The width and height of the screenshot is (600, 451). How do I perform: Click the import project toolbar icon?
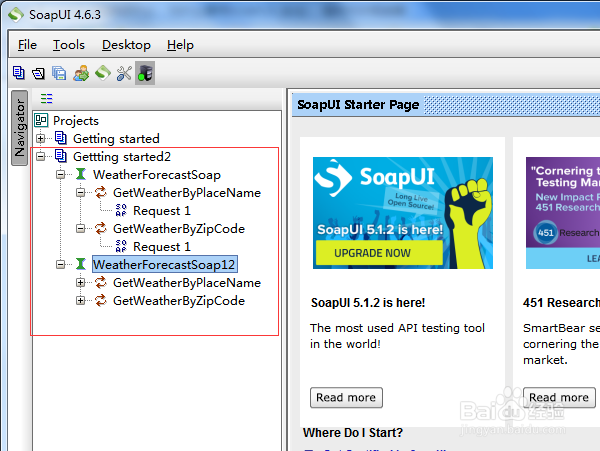pyautogui.click(x=38, y=73)
